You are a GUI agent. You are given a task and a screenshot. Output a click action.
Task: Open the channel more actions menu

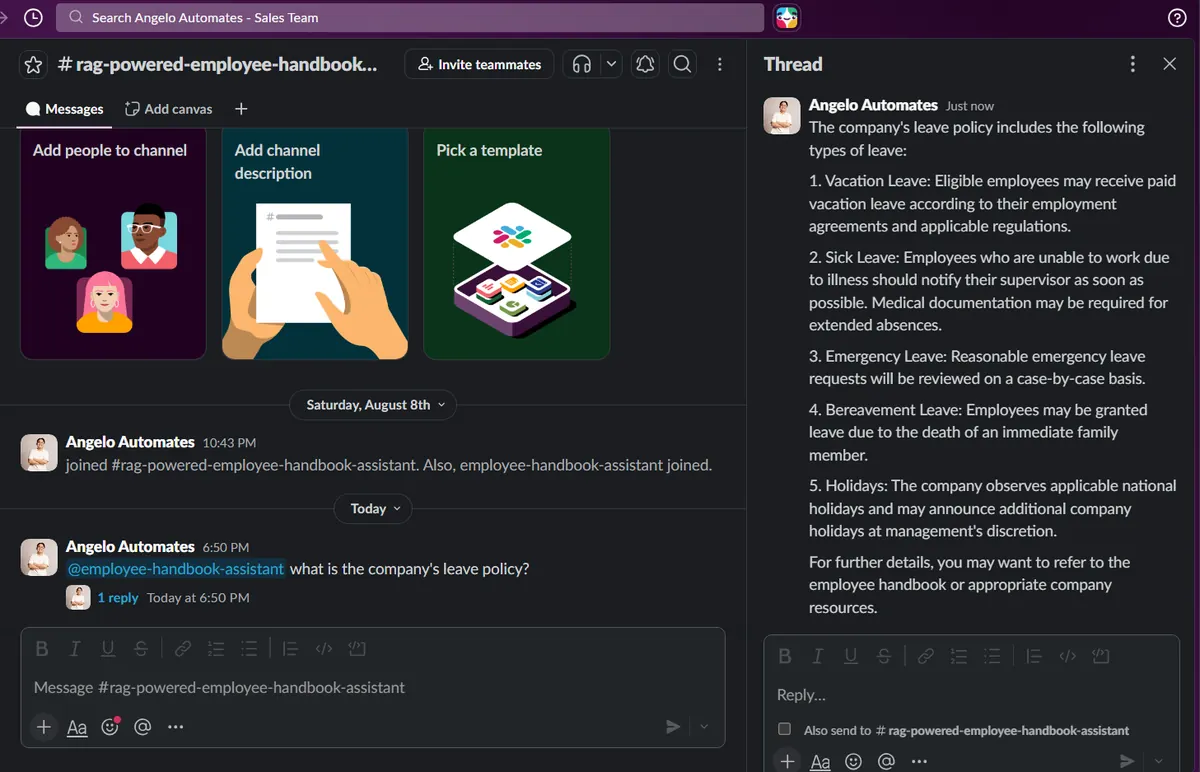tap(720, 64)
